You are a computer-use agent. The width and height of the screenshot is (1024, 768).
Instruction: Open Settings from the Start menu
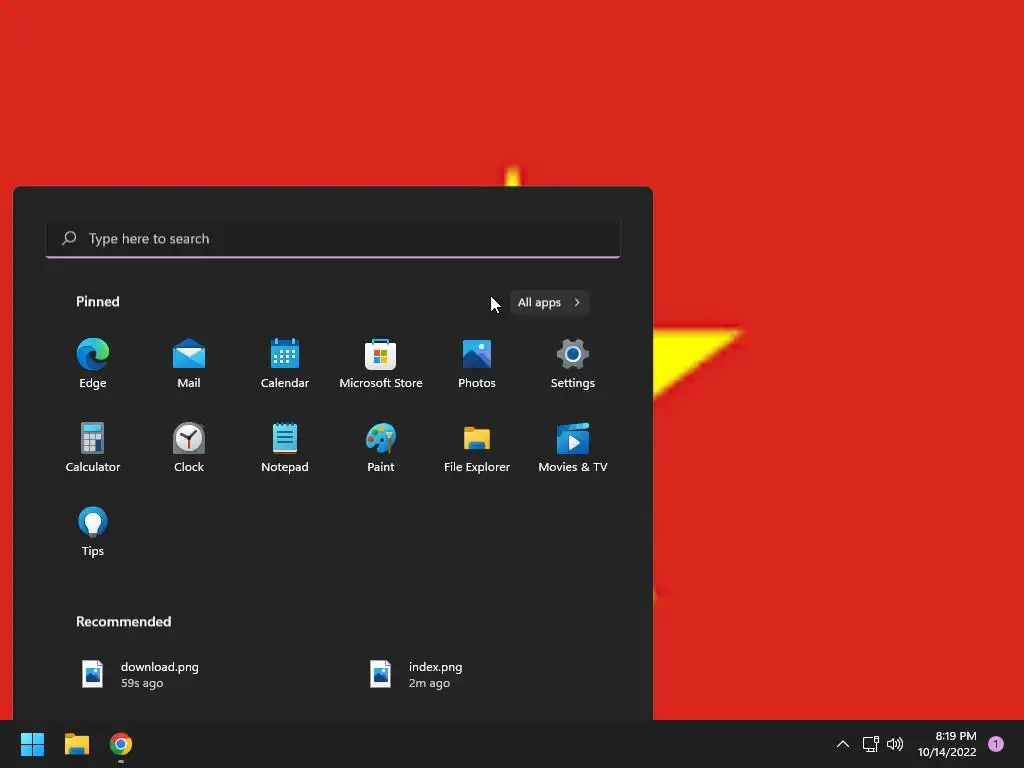click(573, 364)
